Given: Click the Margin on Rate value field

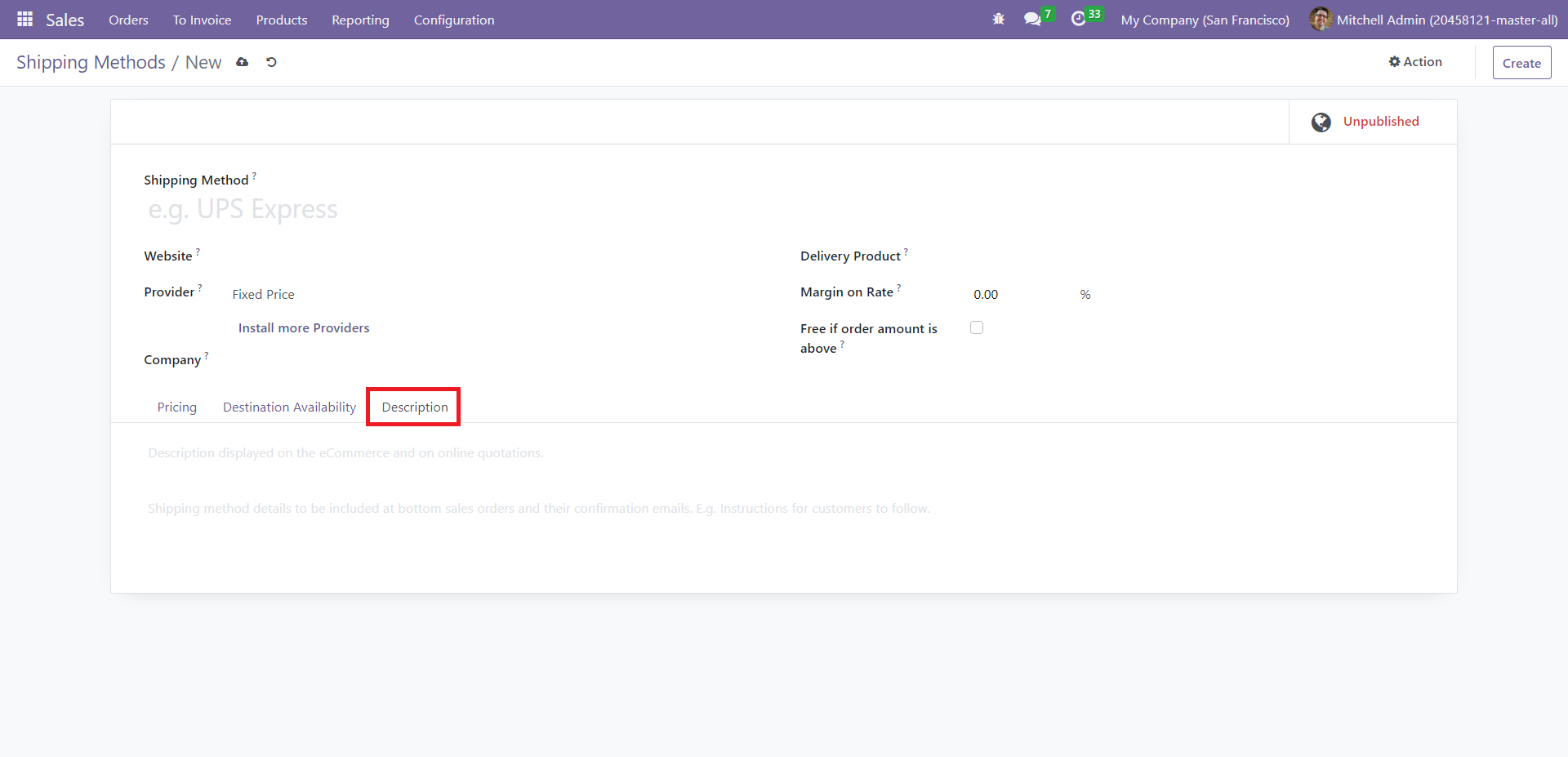Looking at the screenshot, I should tap(1021, 294).
